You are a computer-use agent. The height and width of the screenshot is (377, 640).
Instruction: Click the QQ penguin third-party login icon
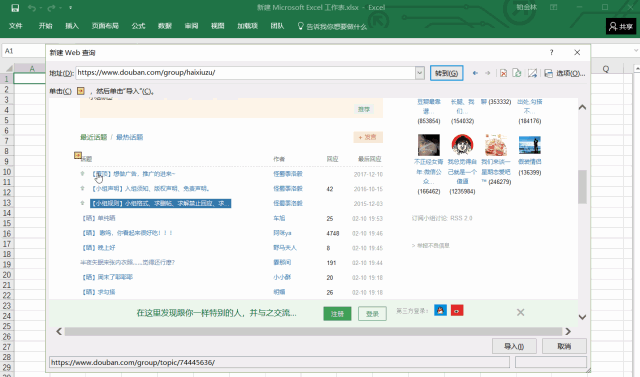pos(440,310)
